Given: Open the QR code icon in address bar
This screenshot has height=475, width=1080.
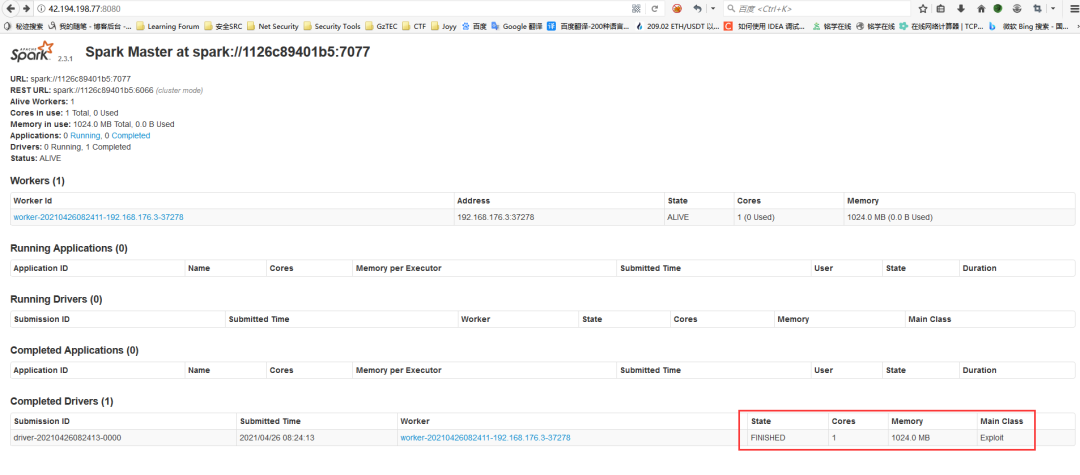Looking at the screenshot, I should click(636, 9).
